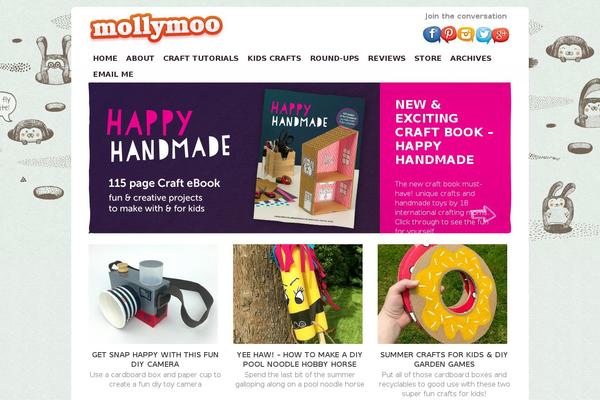Image resolution: width=600 pixels, height=400 pixels.
Task: Open the Pinterest social icon
Action: (x=448, y=34)
